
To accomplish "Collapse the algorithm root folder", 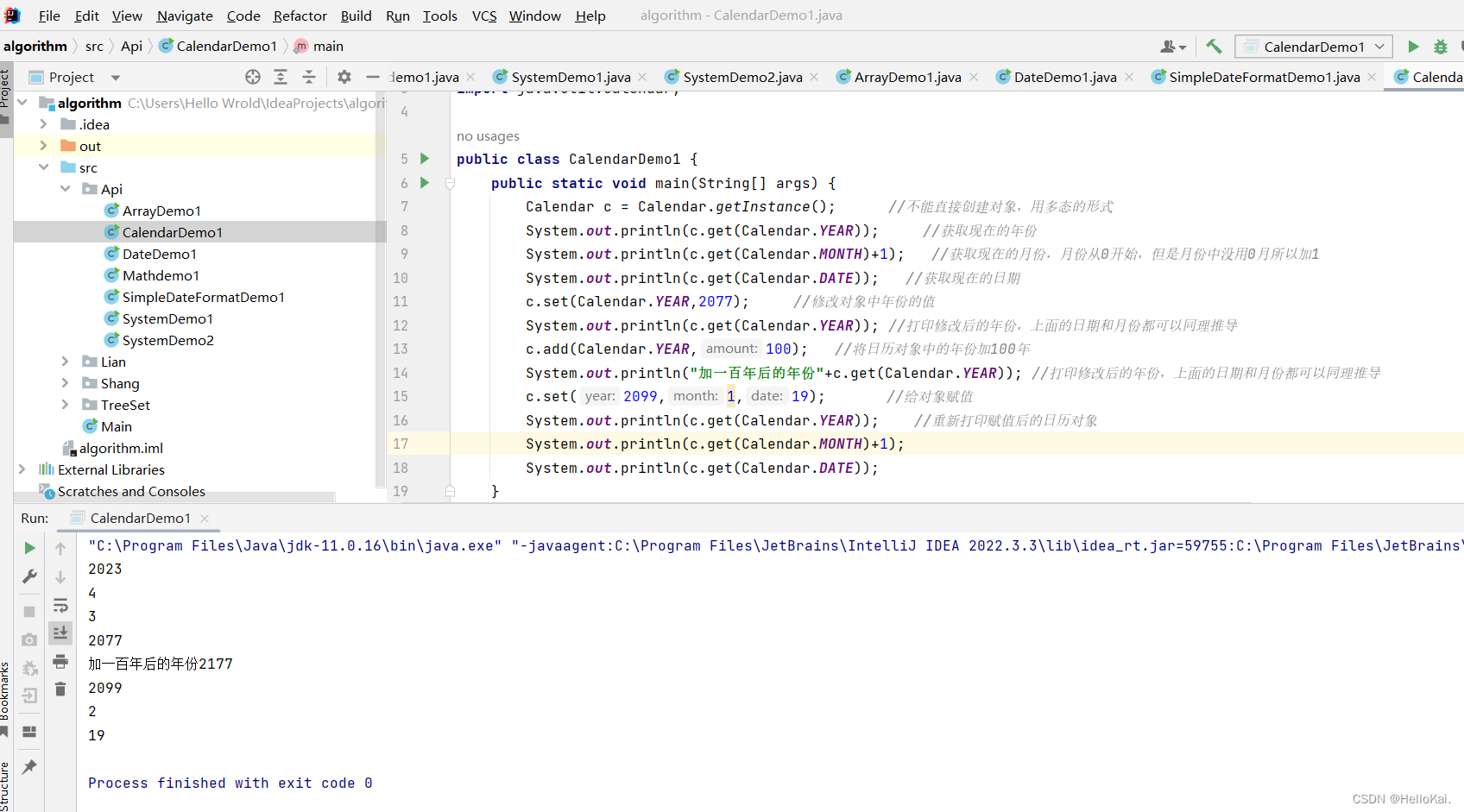I will (x=22, y=103).
